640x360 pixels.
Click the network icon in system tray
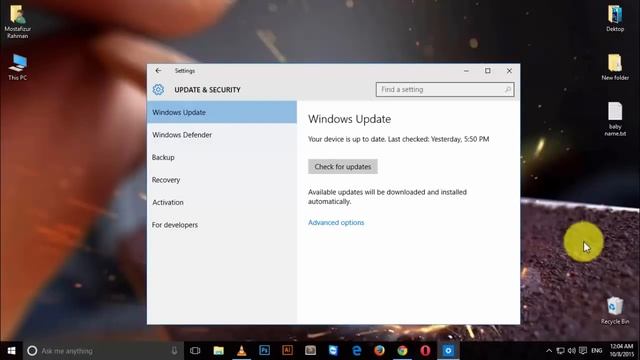pos(560,351)
